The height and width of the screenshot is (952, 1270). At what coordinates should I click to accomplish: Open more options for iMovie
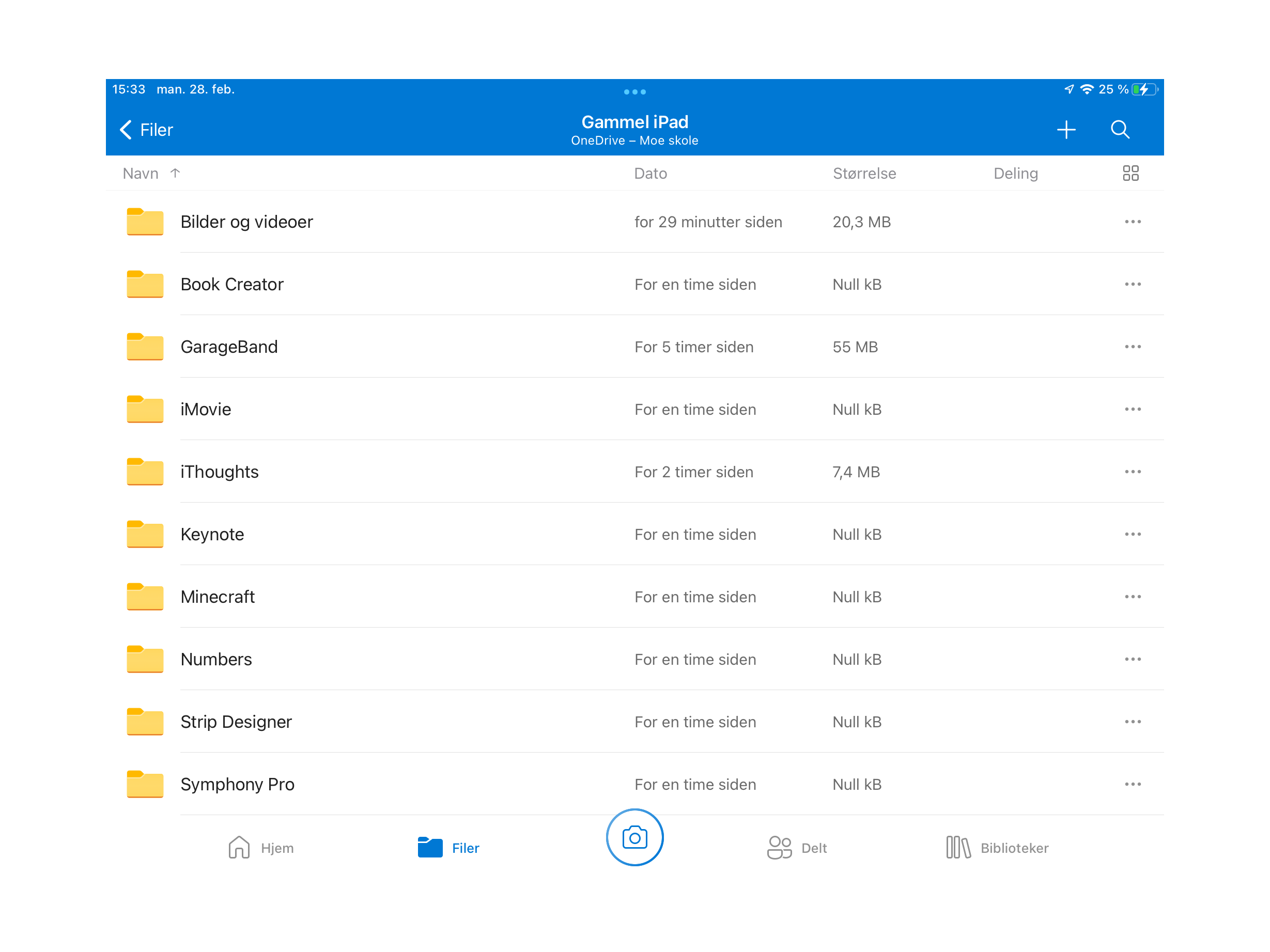coord(1133,409)
